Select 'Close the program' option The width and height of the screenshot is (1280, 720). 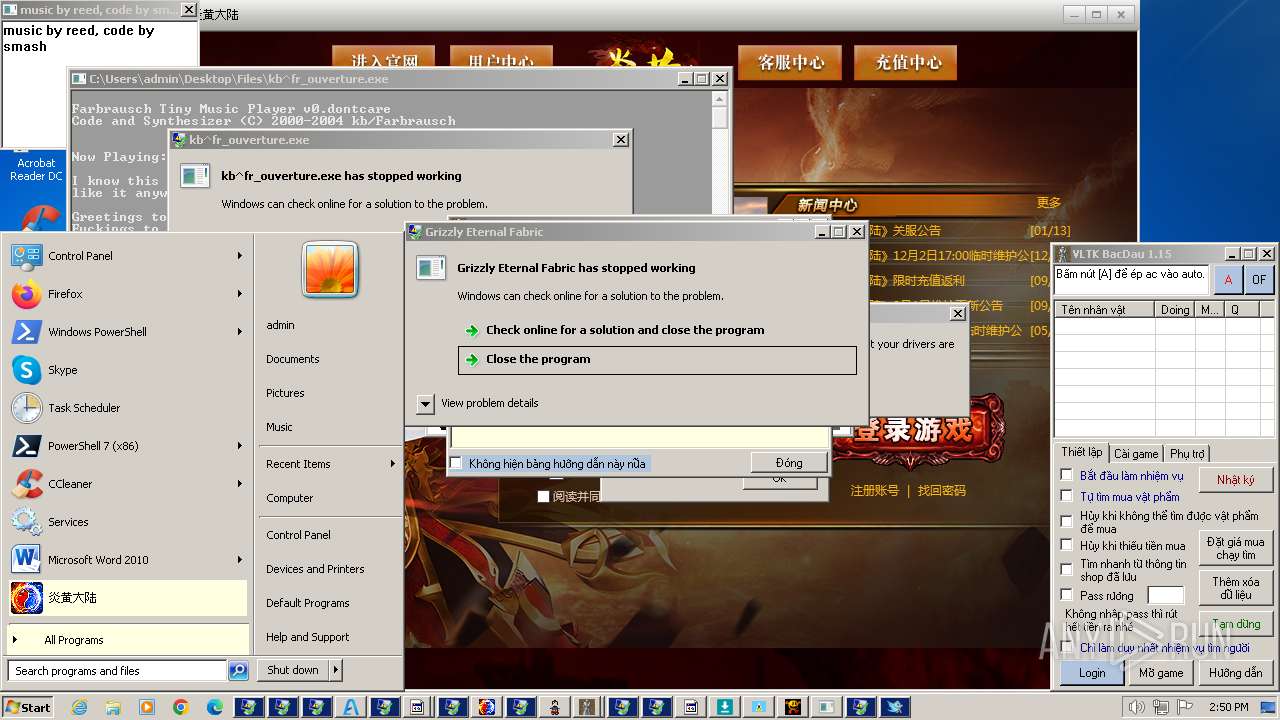(657, 360)
